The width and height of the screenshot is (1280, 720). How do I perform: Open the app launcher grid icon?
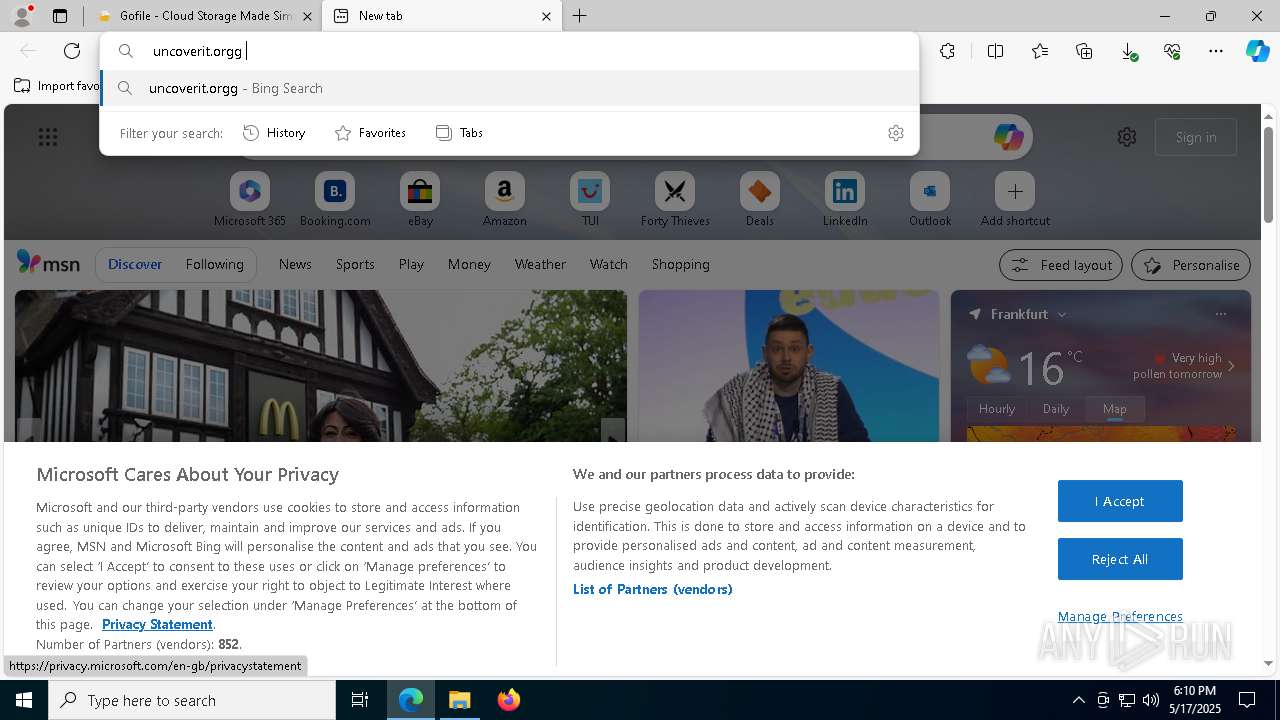(x=48, y=137)
